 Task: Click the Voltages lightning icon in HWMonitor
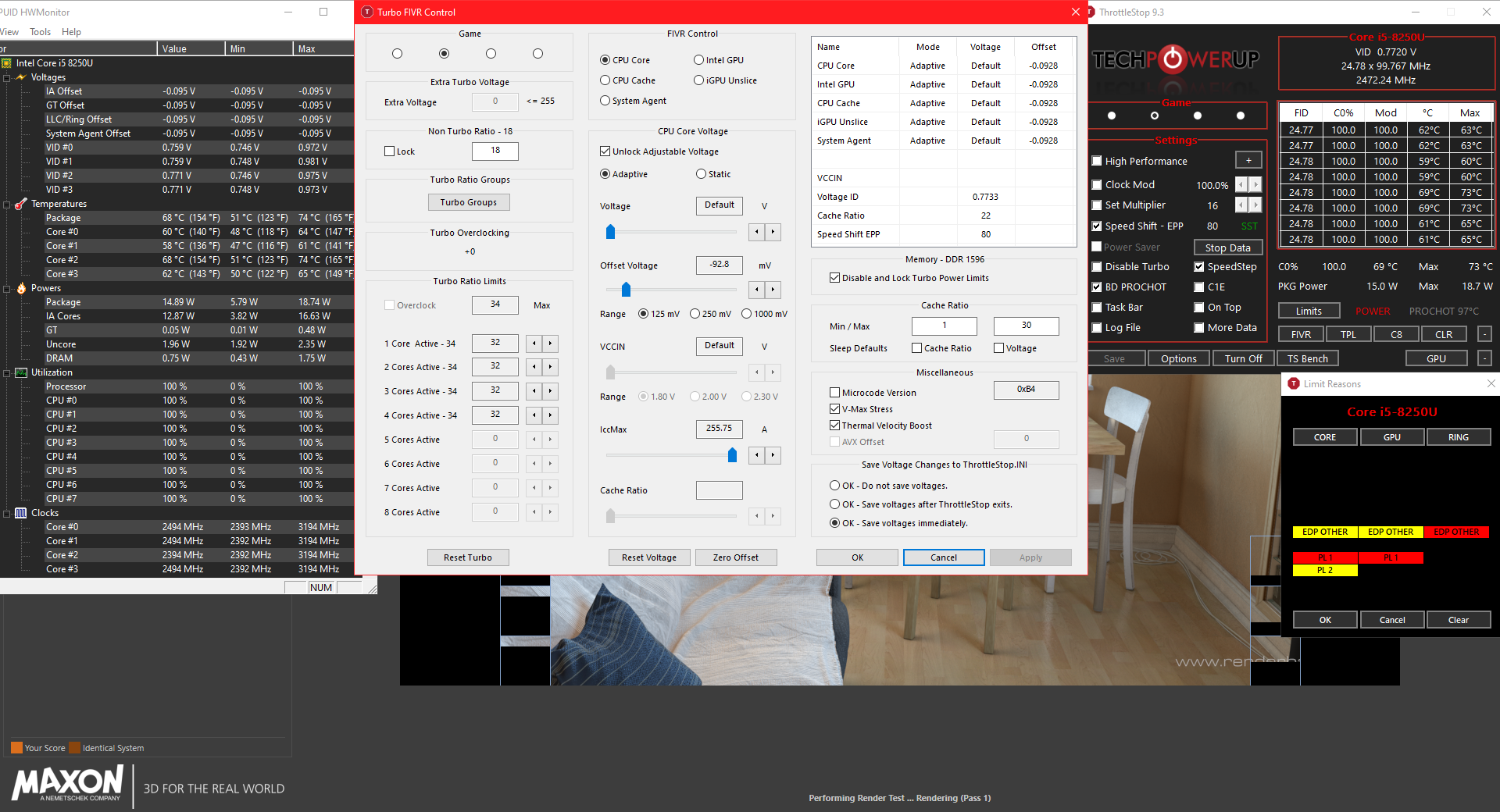coord(21,77)
